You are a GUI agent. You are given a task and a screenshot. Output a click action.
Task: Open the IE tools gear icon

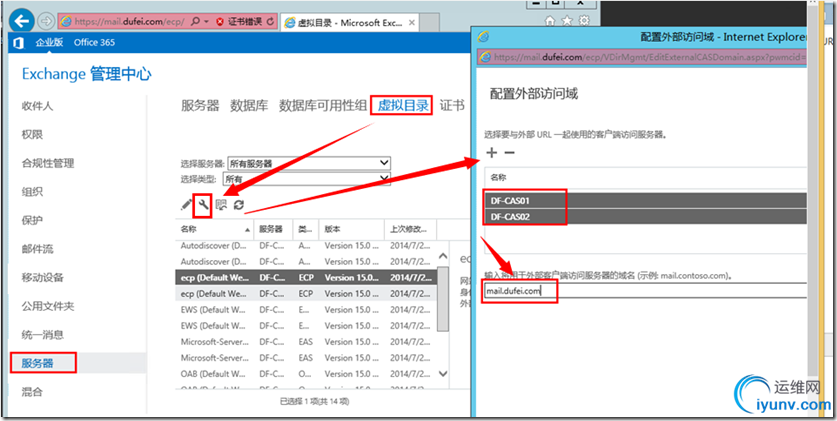coord(585,21)
